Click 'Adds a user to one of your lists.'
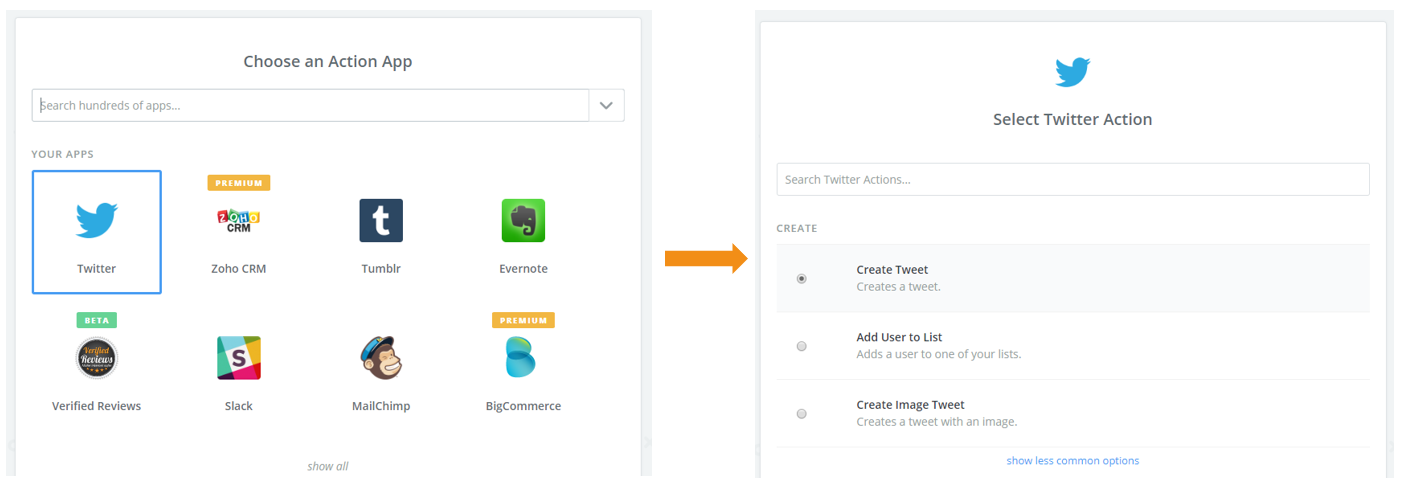Image resolution: width=1409 pixels, height=501 pixels. click(939, 354)
